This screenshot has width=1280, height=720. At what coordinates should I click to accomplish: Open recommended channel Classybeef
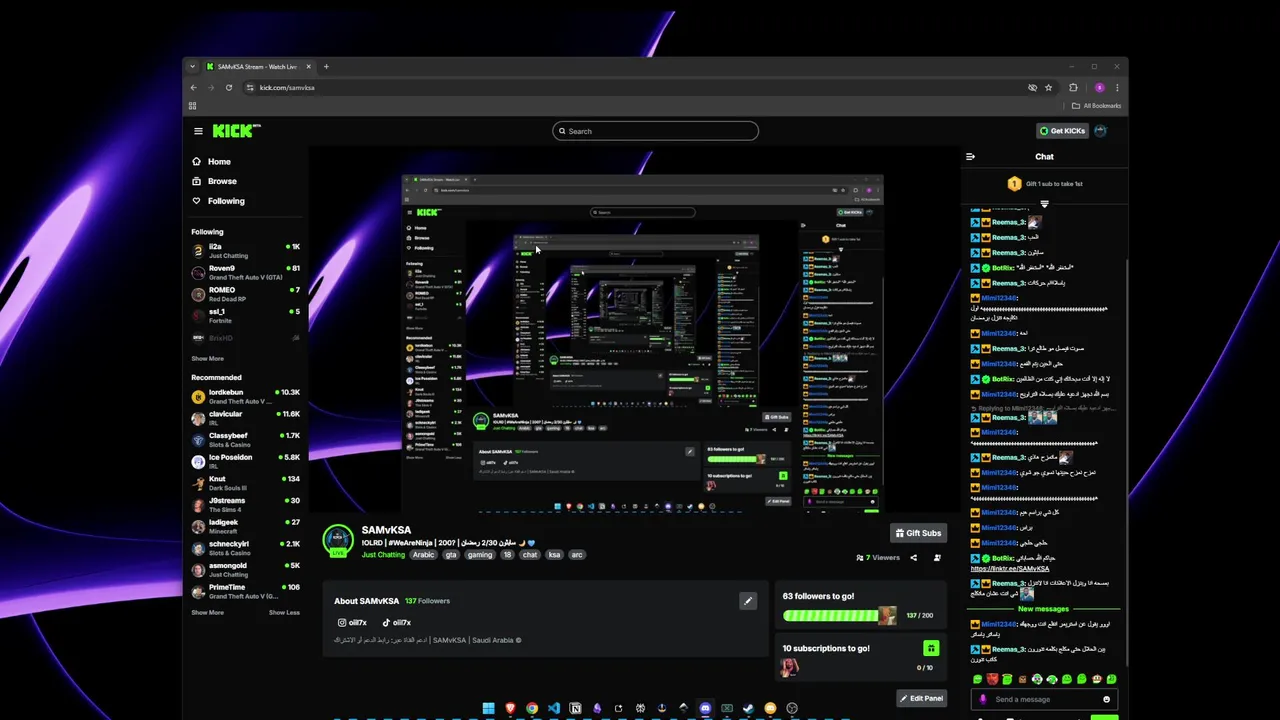pos(246,440)
